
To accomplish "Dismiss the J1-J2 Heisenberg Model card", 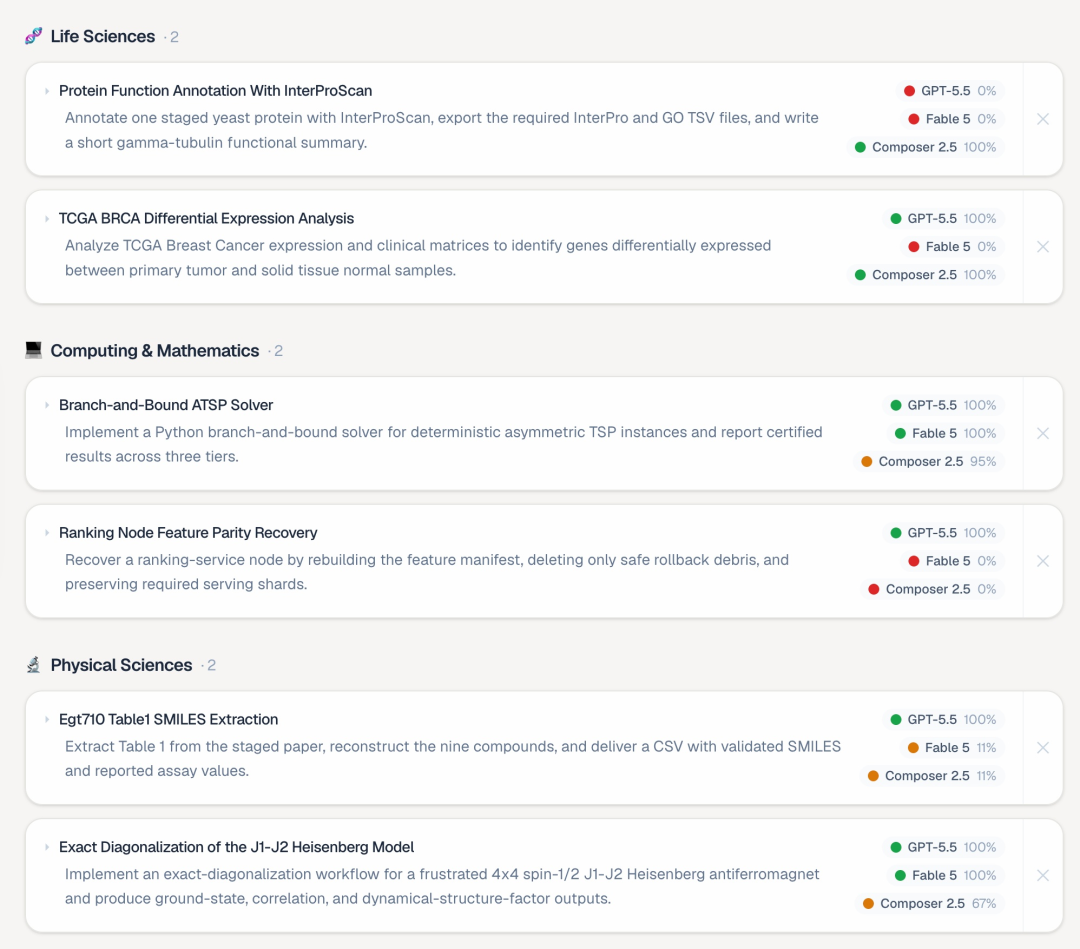I will click(1043, 875).
